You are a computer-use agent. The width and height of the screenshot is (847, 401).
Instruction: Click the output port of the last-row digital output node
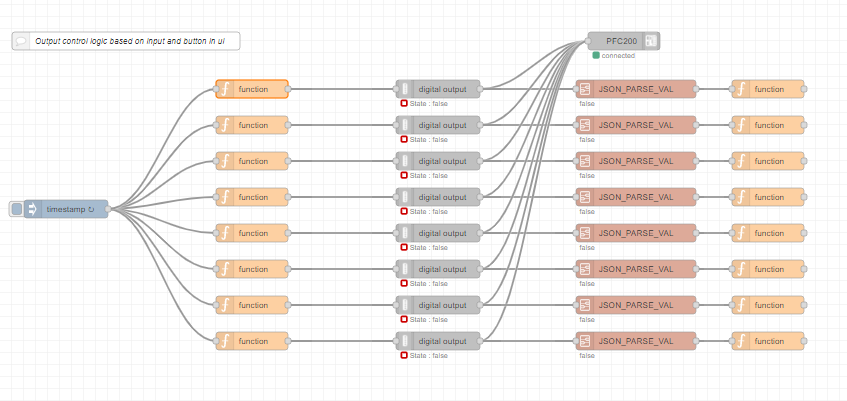pyautogui.click(x=480, y=341)
